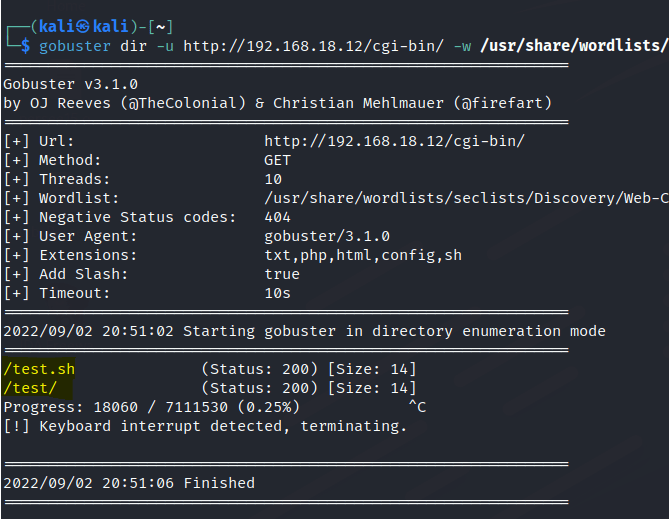Click the @TheColonial author handle

tap(161, 104)
